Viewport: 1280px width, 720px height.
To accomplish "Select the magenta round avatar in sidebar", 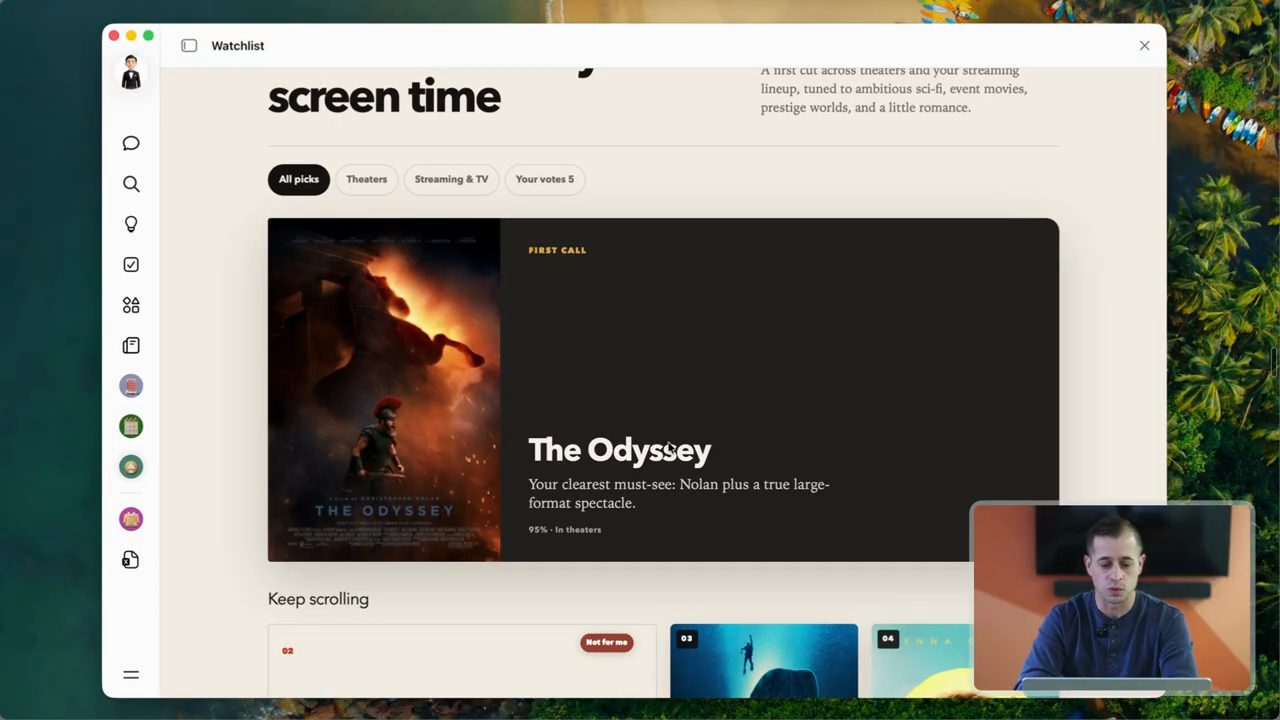I will tap(131, 519).
